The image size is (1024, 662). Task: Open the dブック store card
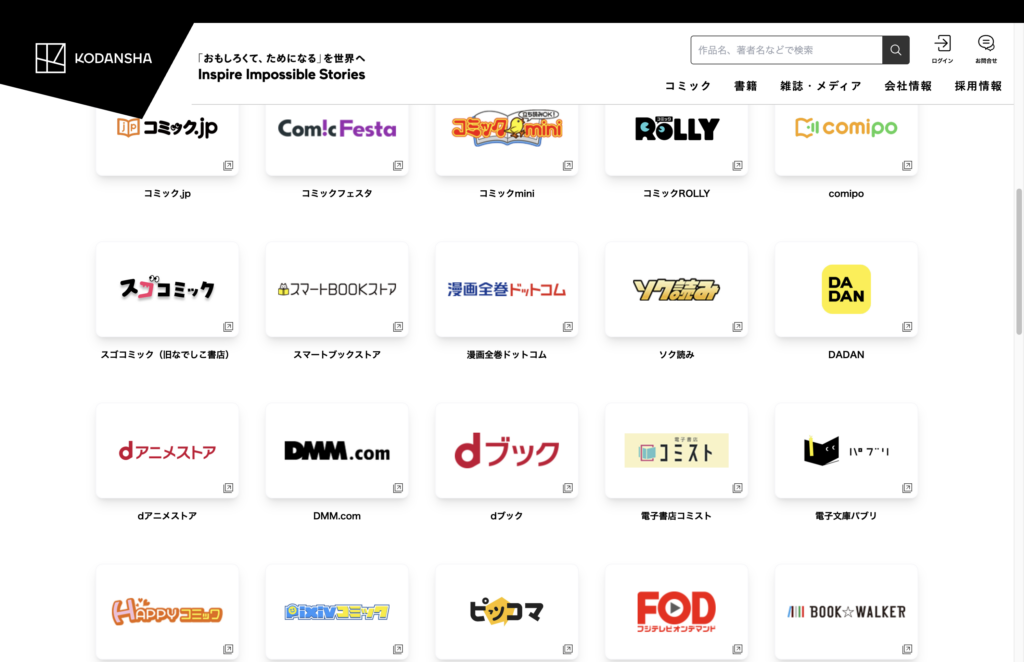(x=506, y=451)
